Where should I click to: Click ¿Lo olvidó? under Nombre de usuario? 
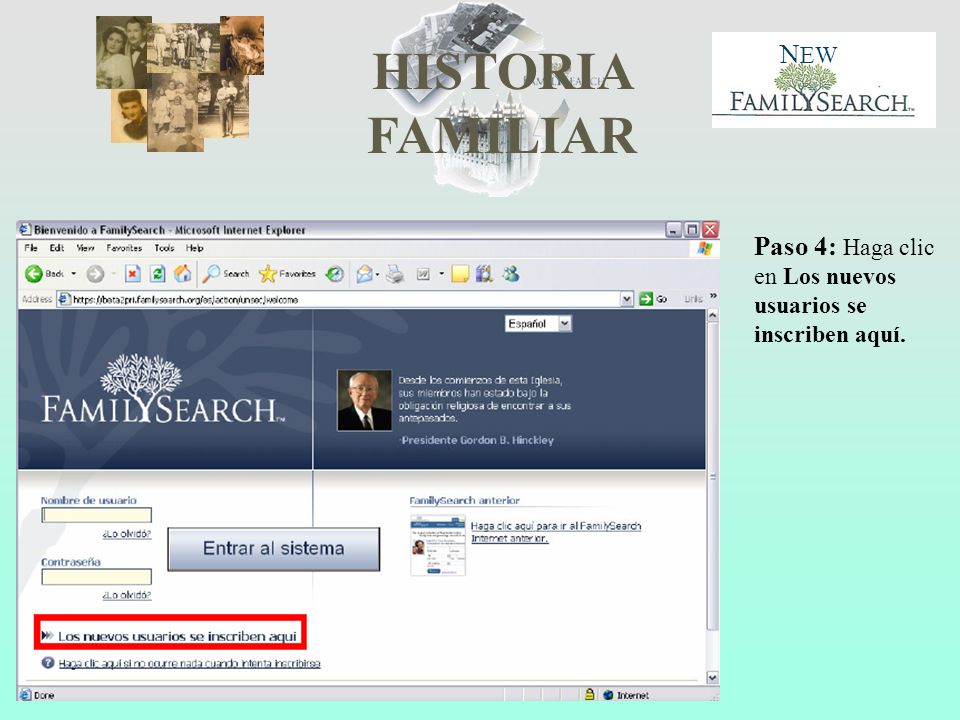(x=127, y=534)
